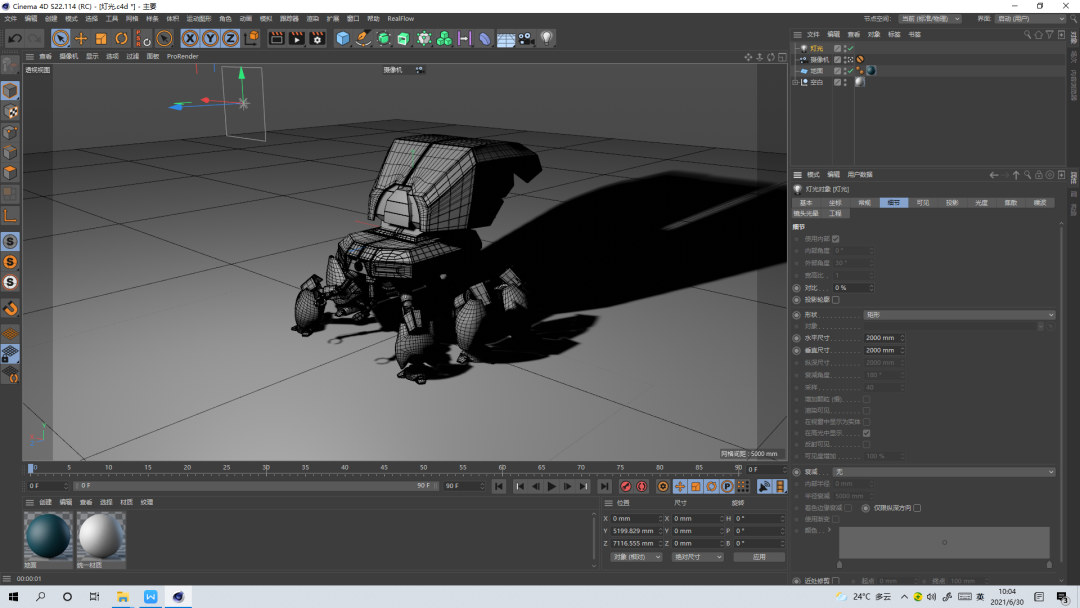The width and height of the screenshot is (1080, 608).
Task: Open the ProRender viewport menu
Action: 183,56
